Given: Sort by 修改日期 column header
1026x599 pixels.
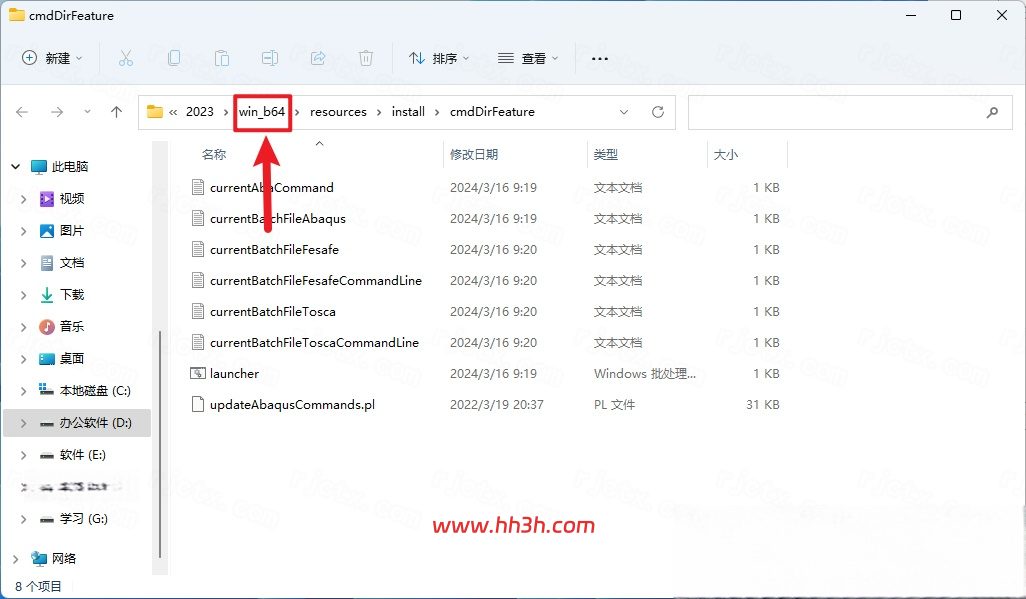Looking at the screenshot, I should [474, 154].
